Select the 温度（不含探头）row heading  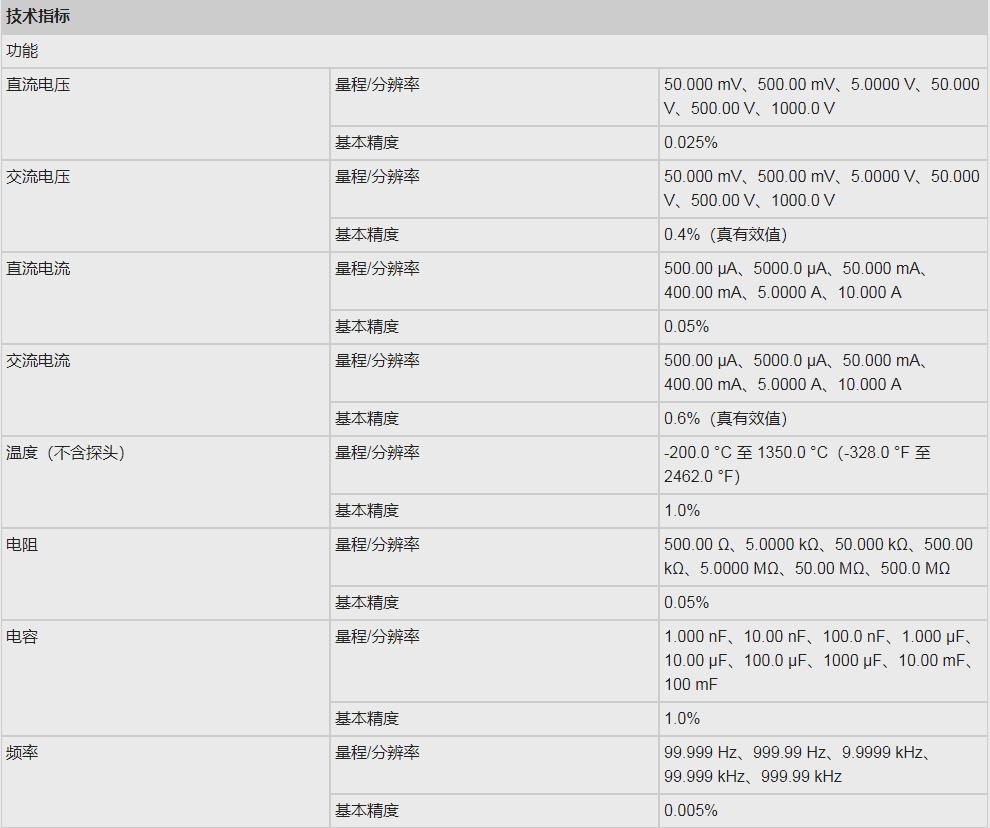tap(66, 453)
